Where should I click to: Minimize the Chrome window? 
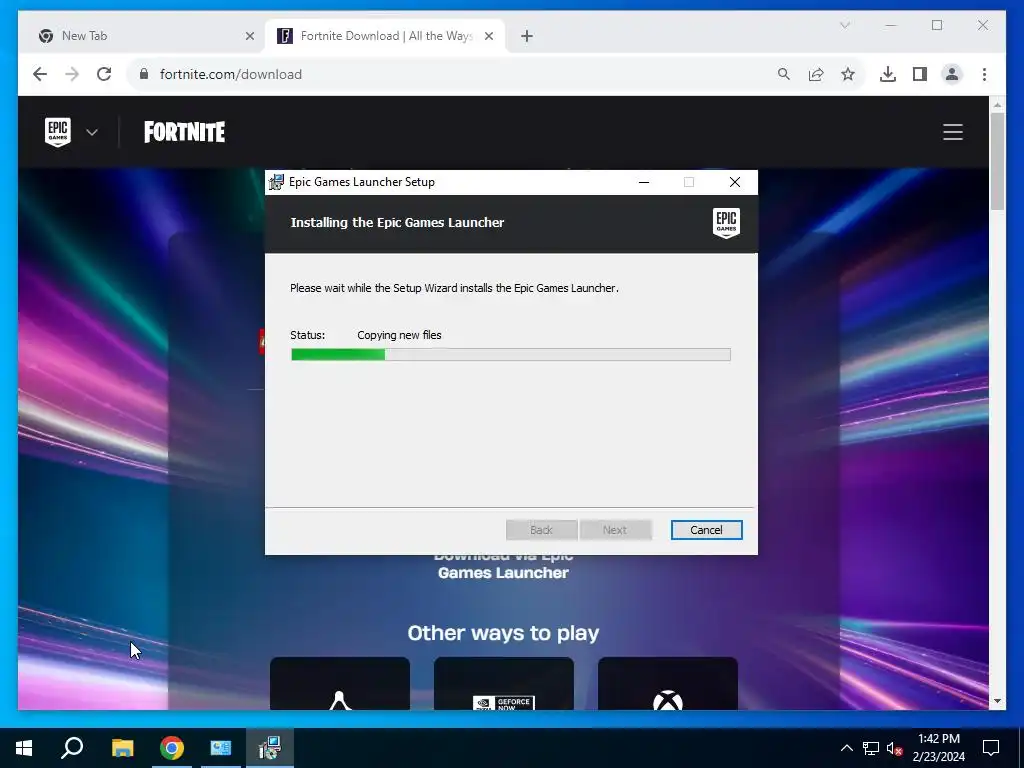(x=891, y=25)
